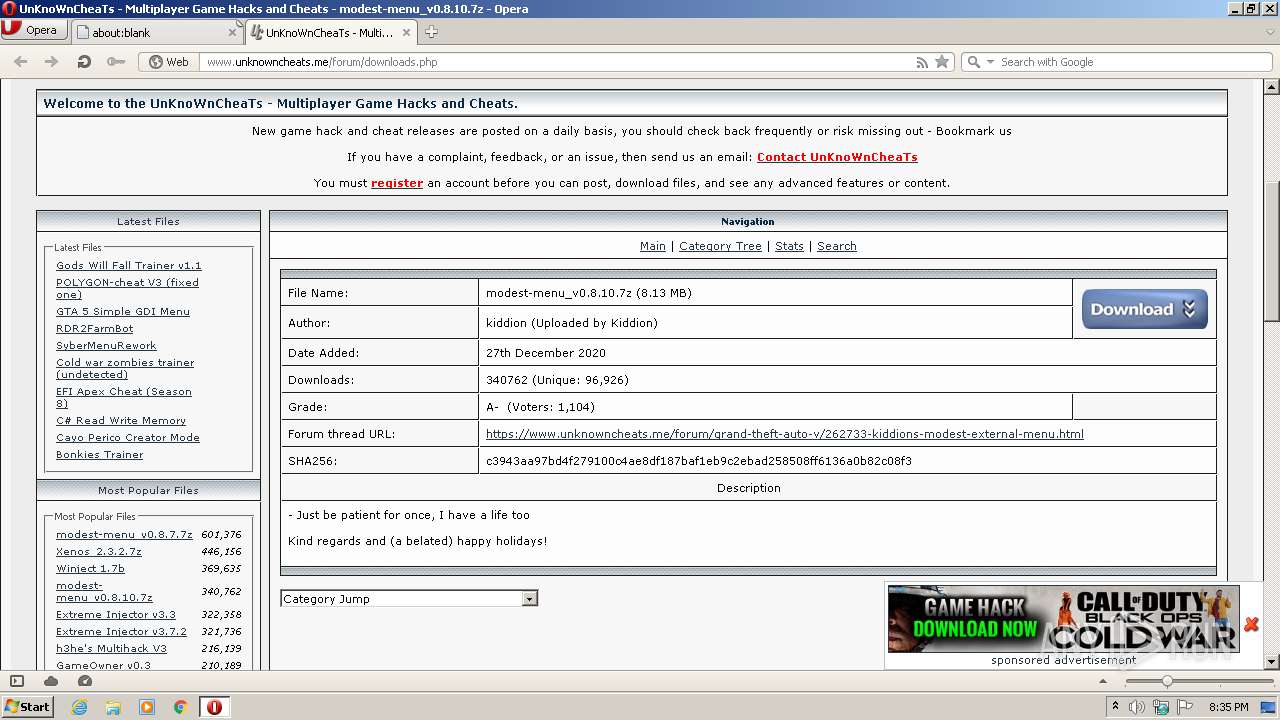The height and width of the screenshot is (720, 1280).
Task: Open the Opera main menu button
Action: click(x=32, y=30)
